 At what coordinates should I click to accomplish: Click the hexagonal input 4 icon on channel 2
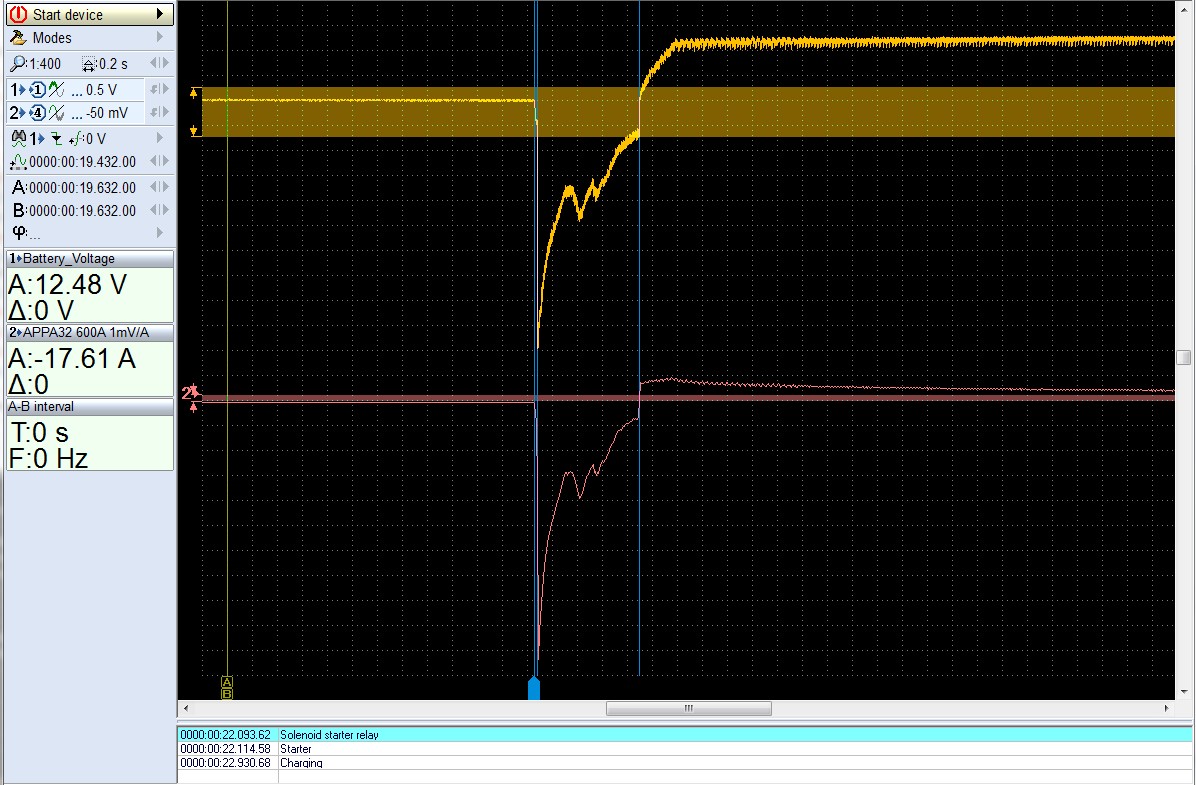coord(40,113)
